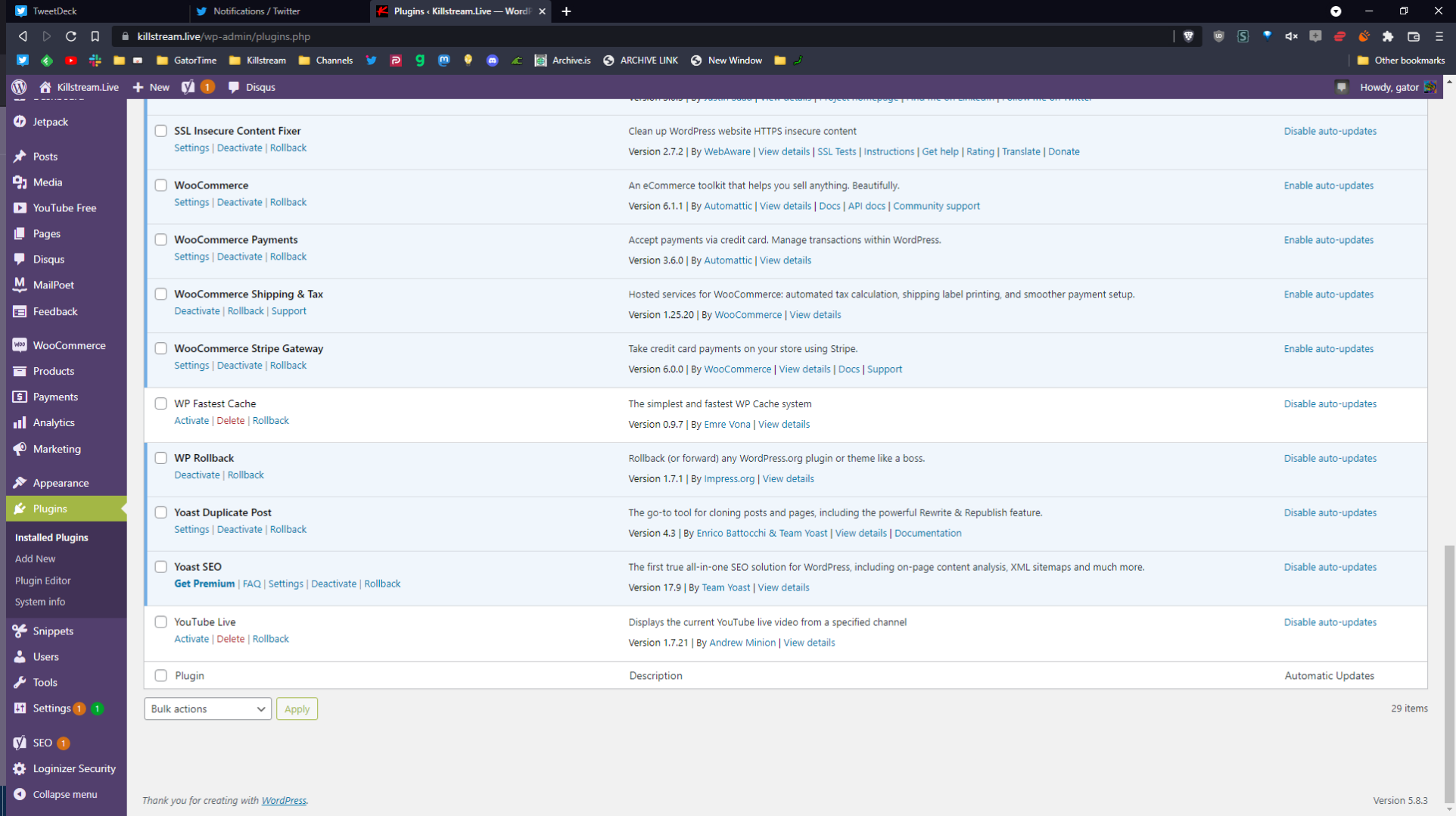
Task: Enable auto-updates for WooCommerce Stripe Gateway
Action: coord(1328,349)
